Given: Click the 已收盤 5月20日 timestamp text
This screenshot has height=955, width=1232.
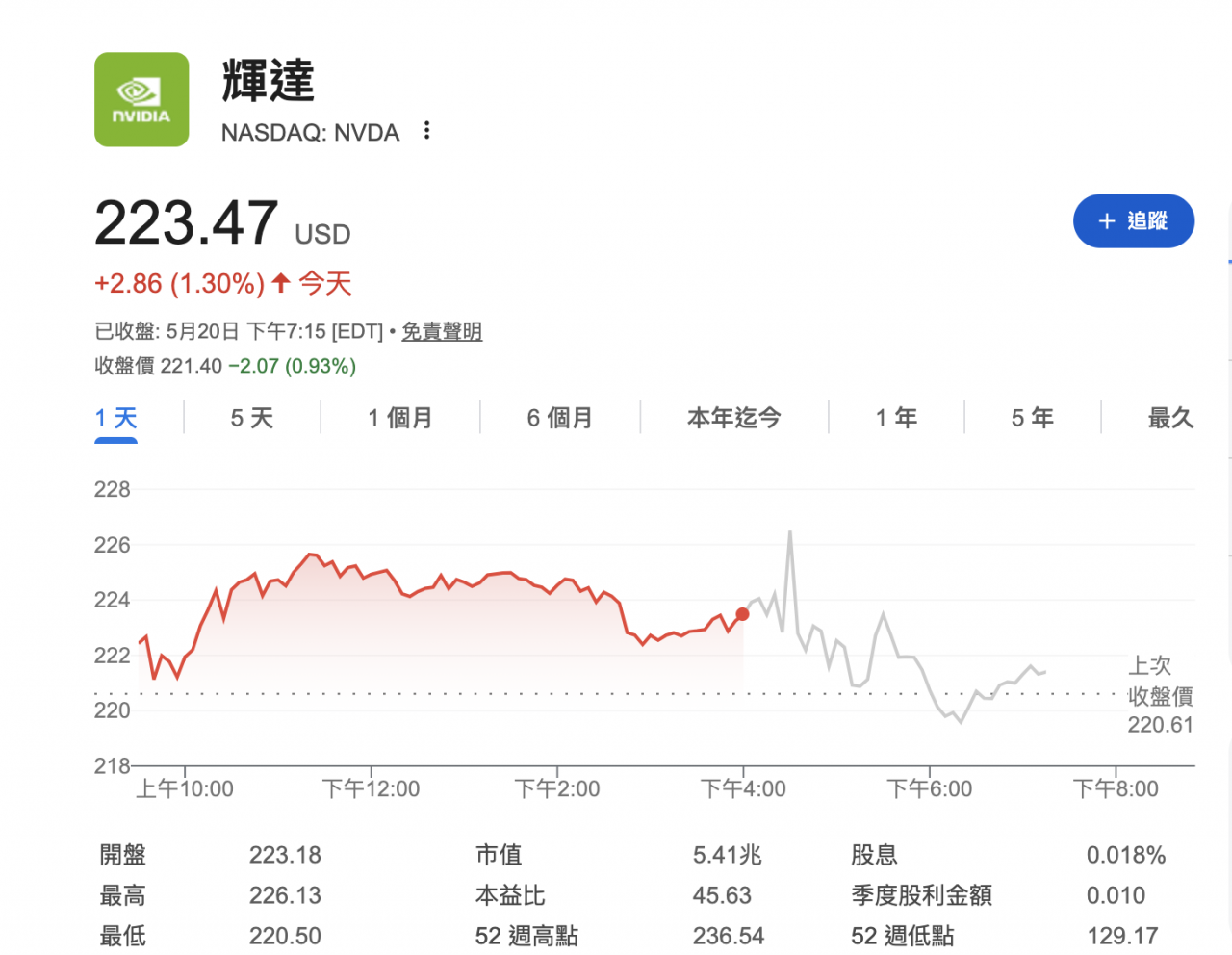Looking at the screenshot, I should click(239, 331).
